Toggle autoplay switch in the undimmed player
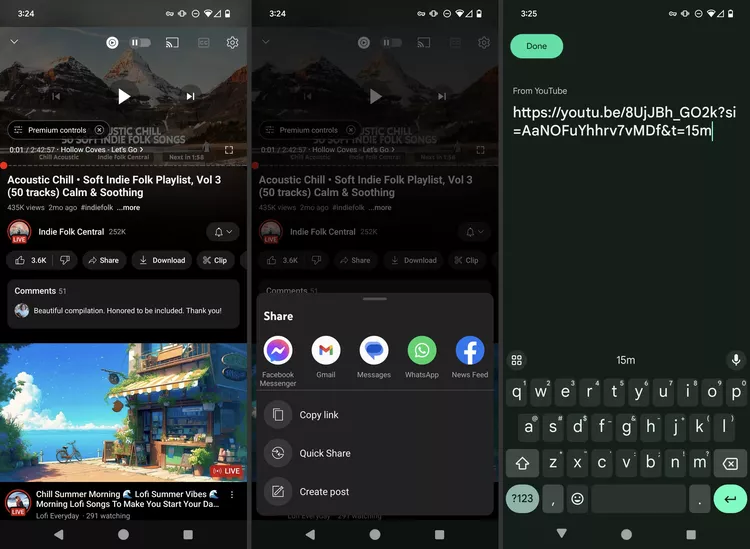The image size is (750, 549). click(140, 43)
